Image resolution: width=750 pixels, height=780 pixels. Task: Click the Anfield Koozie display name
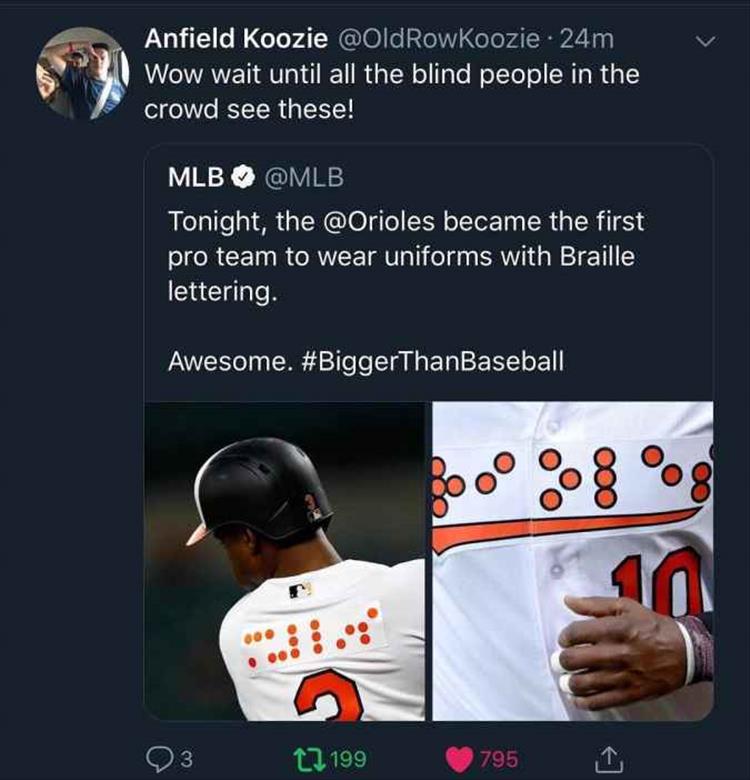[x=236, y=39]
